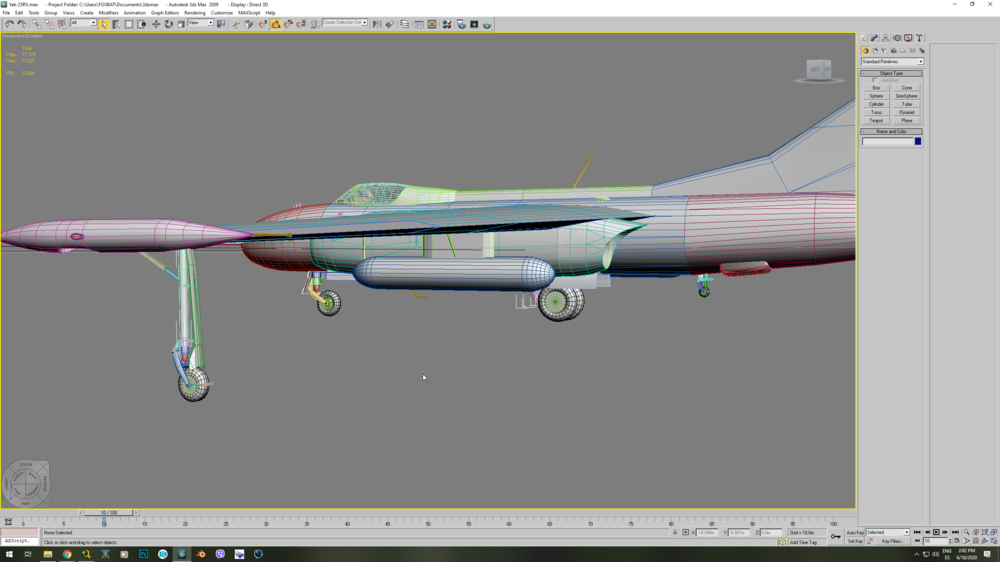Image resolution: width=1000 pixels, height=562 pixels.
Task: Open the Mirror tool
Action: click(377, 24)
